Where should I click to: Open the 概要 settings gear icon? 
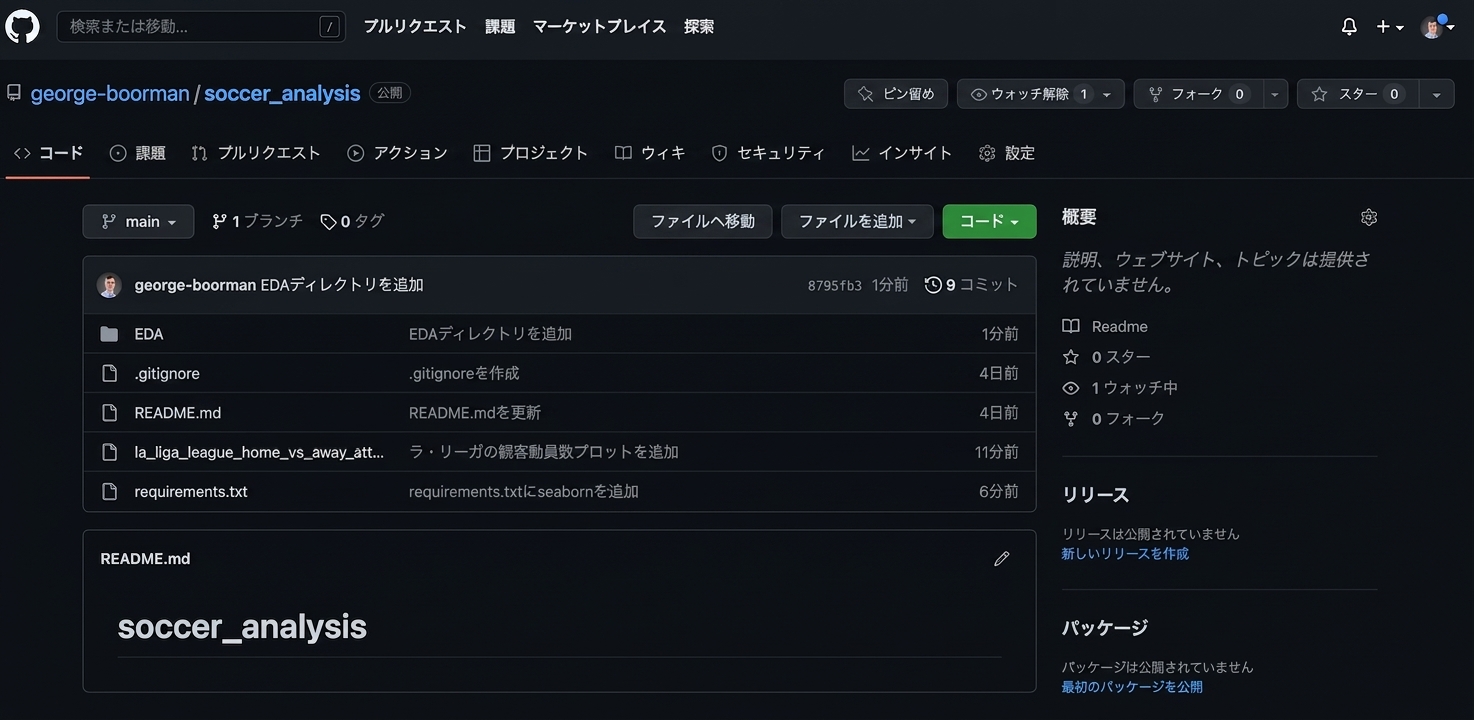[x=1369, y=217]
